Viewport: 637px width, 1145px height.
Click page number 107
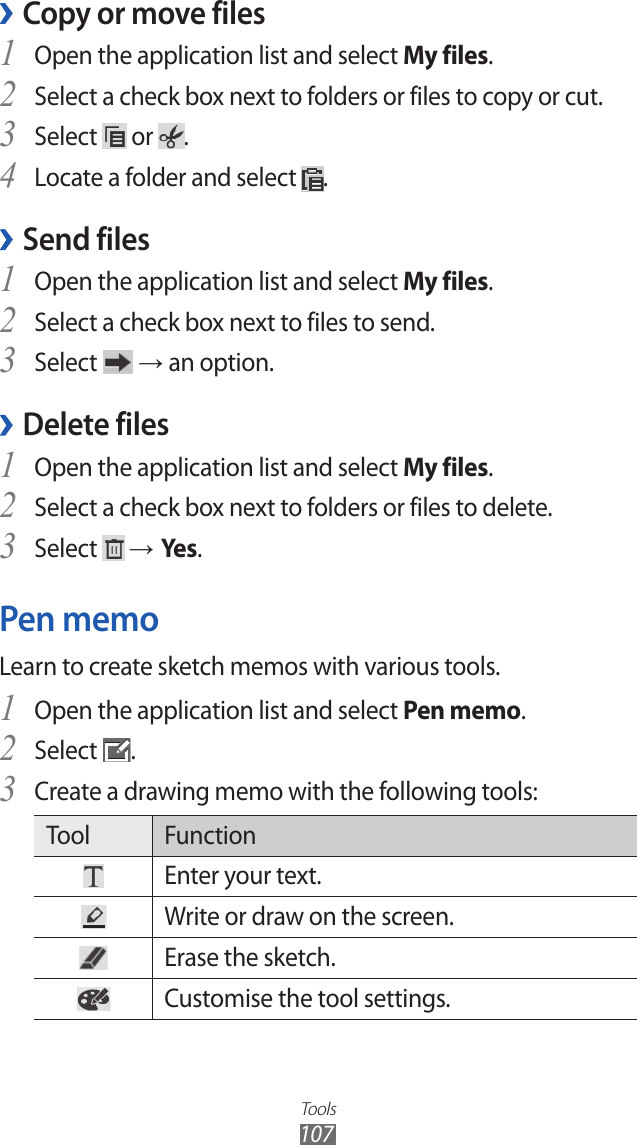click(318, 1134)
